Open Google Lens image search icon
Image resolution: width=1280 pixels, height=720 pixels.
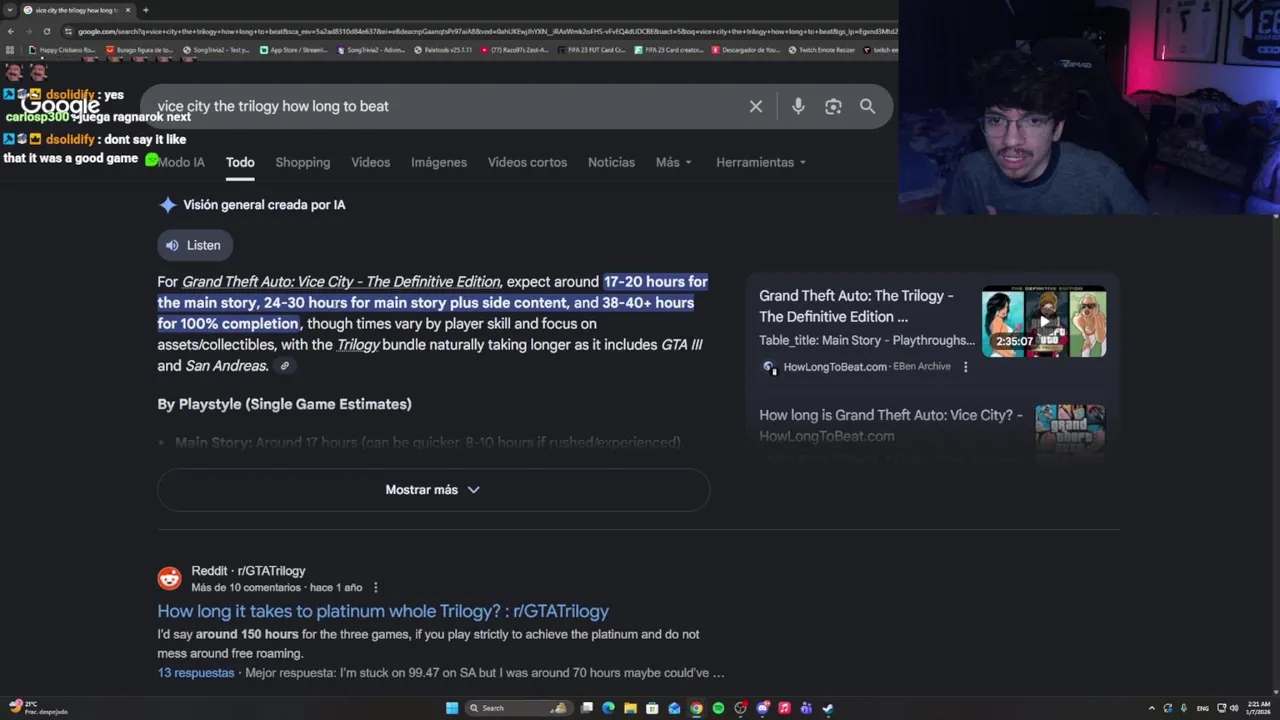click(833, 106)
